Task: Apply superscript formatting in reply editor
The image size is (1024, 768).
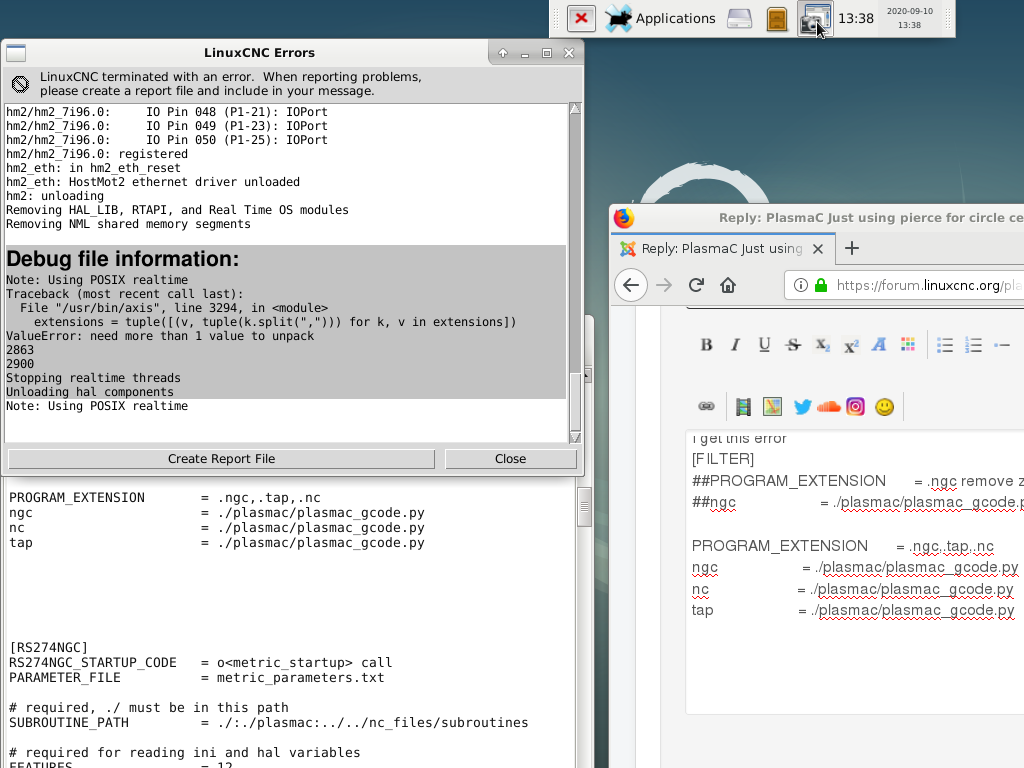Action: click(851, 345)
